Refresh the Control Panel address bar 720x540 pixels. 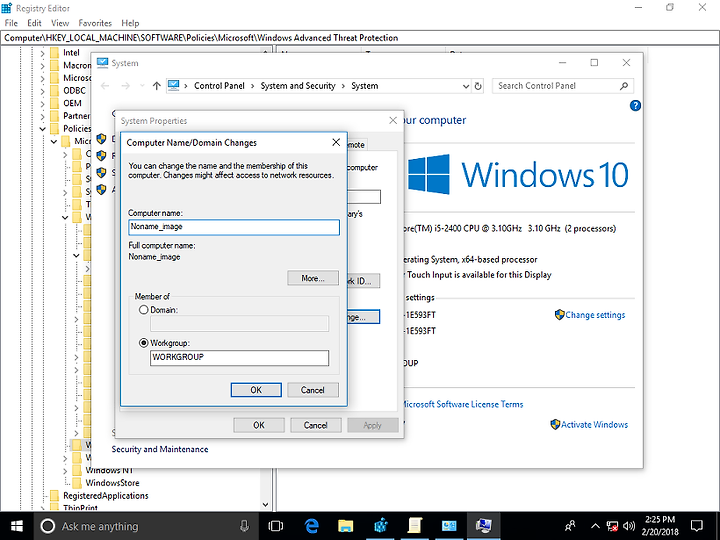(478, 86)
